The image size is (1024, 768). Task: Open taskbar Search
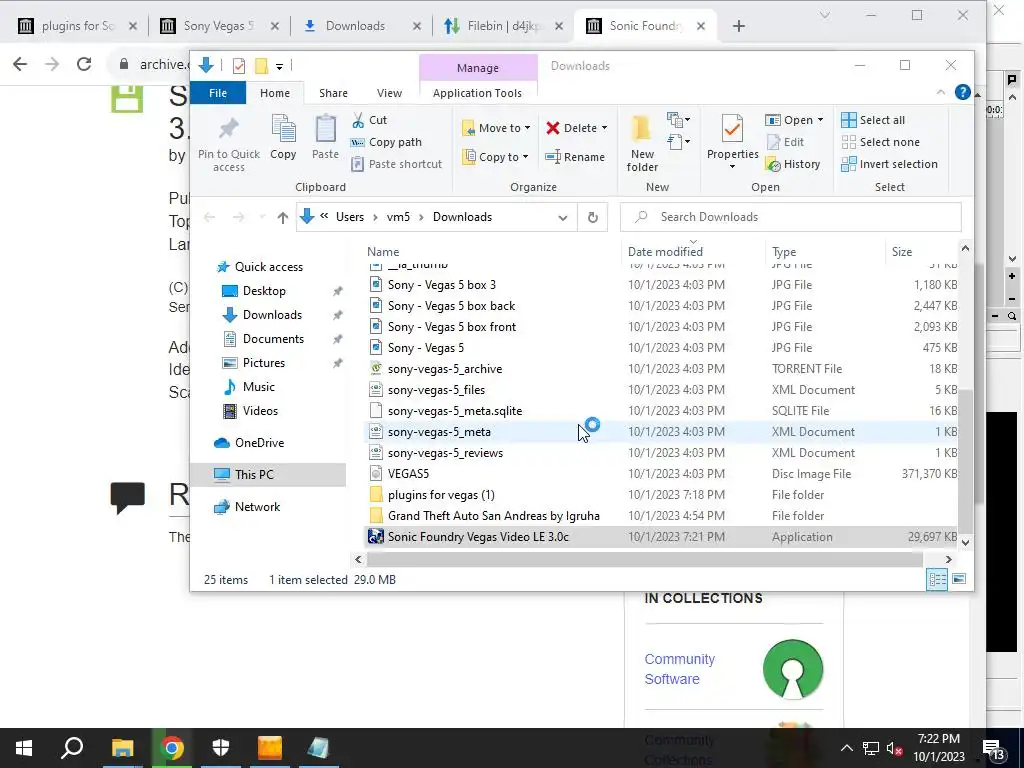point(72,748)
